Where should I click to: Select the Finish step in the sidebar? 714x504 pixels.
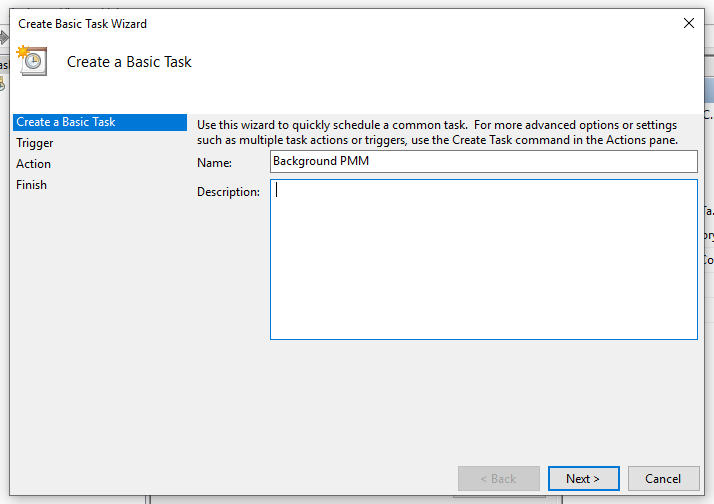31,185
